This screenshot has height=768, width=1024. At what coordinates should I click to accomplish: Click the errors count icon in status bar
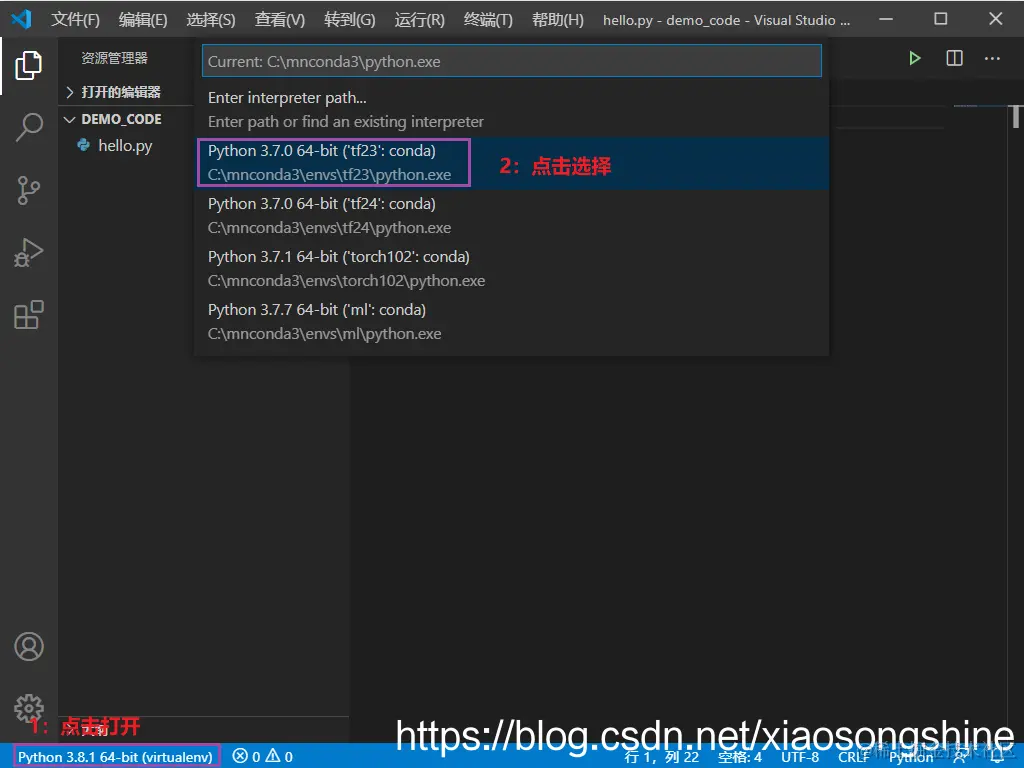point(240,756)
